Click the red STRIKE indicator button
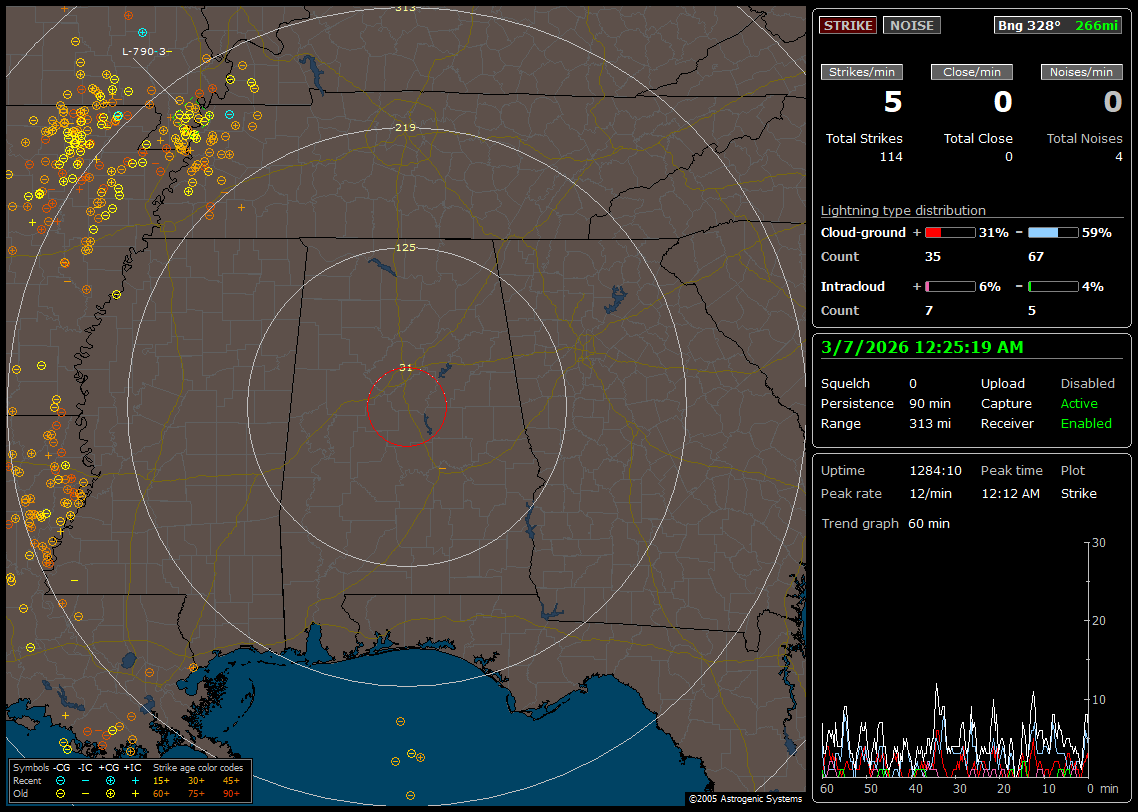Viewport: 1138px width, 812px height. point(848,25)
